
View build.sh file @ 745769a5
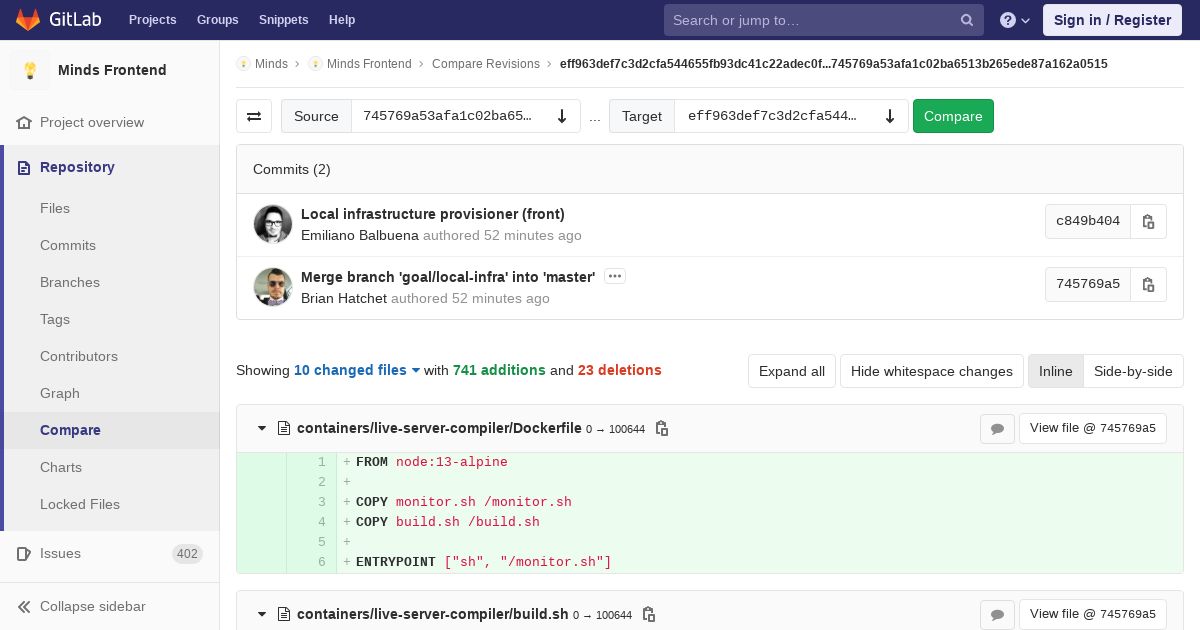pyautogui.click(x=1093, y=614)
